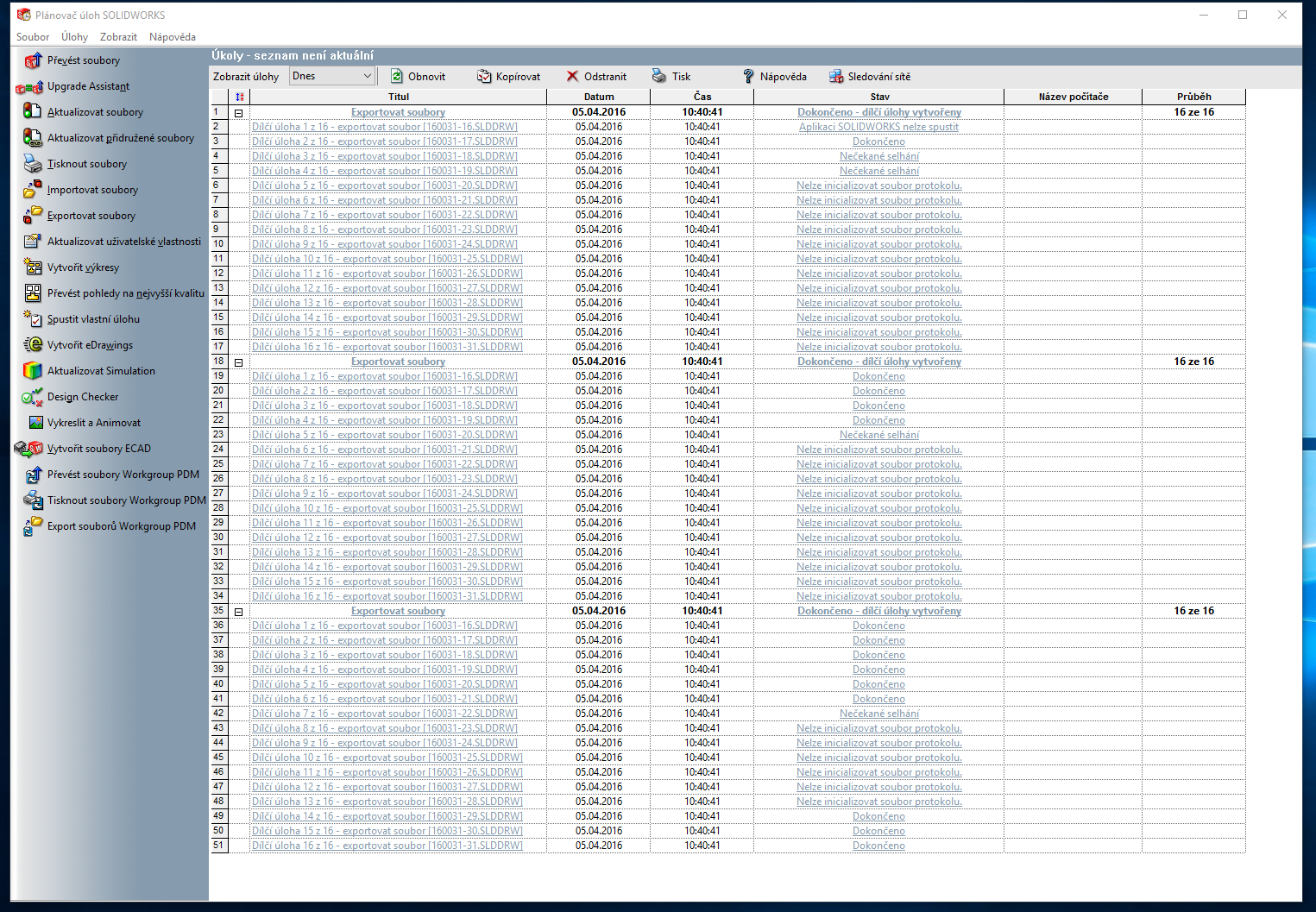Open the Upgrade Assistant task
1316x912 pixels.
(x=88, y=86)
